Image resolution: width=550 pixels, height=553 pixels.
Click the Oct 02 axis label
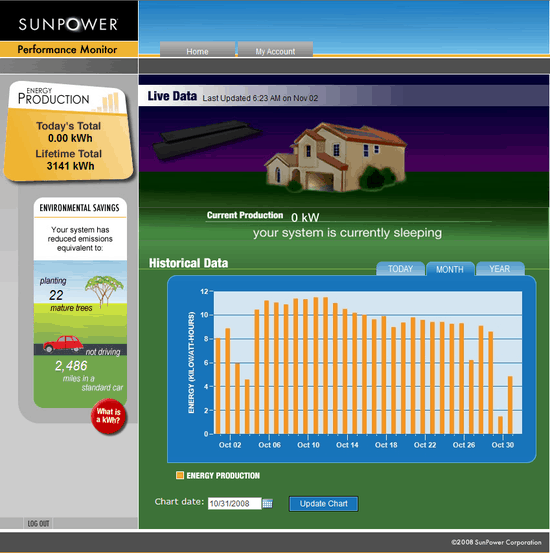click(230, 445)
